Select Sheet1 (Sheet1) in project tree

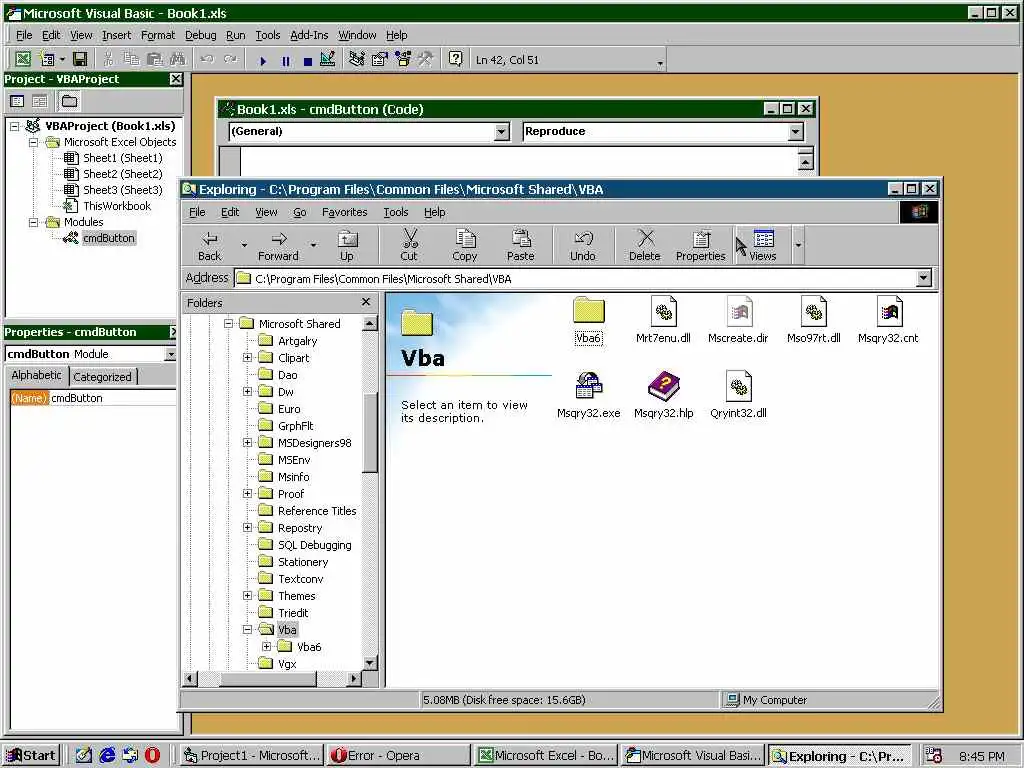[x=122, y=158]
